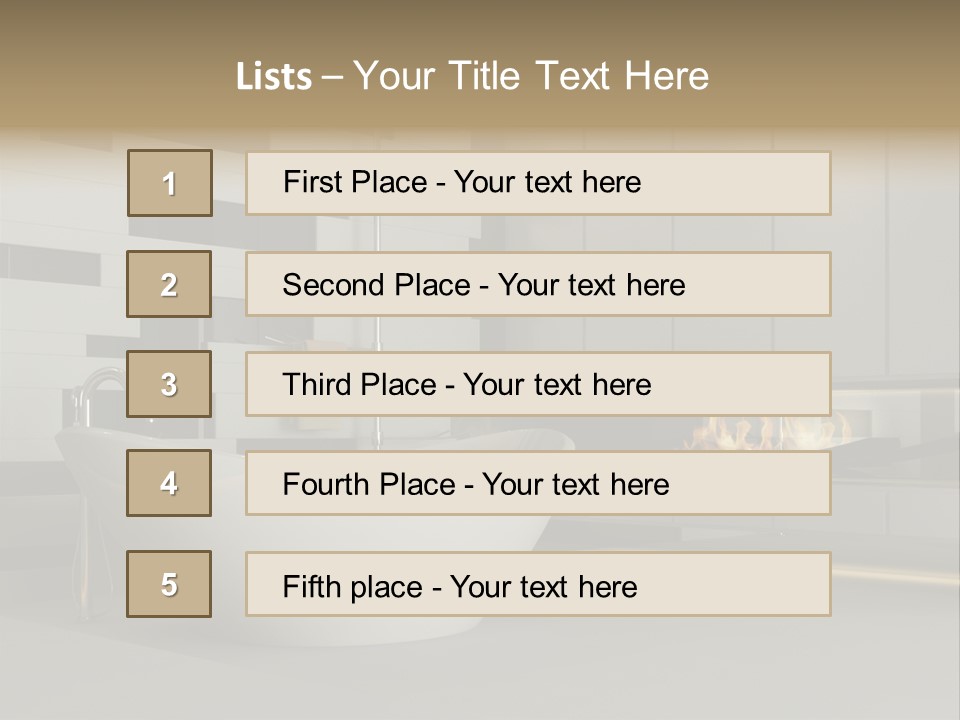960x720 pixels.
Task: Click "Your Title Text Here" in the title
Action: 531,77
